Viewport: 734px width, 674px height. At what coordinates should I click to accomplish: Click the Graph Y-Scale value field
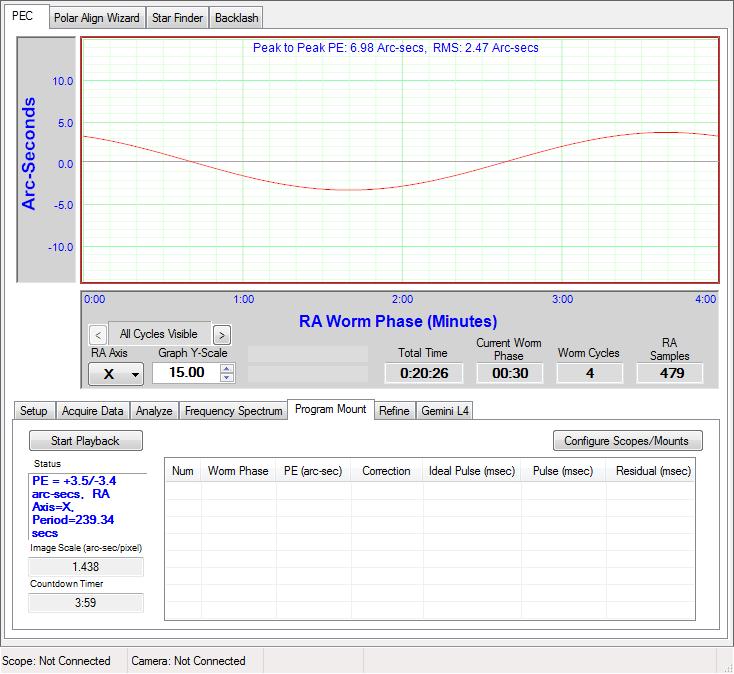pyautogui.click(x=186, y=373)
